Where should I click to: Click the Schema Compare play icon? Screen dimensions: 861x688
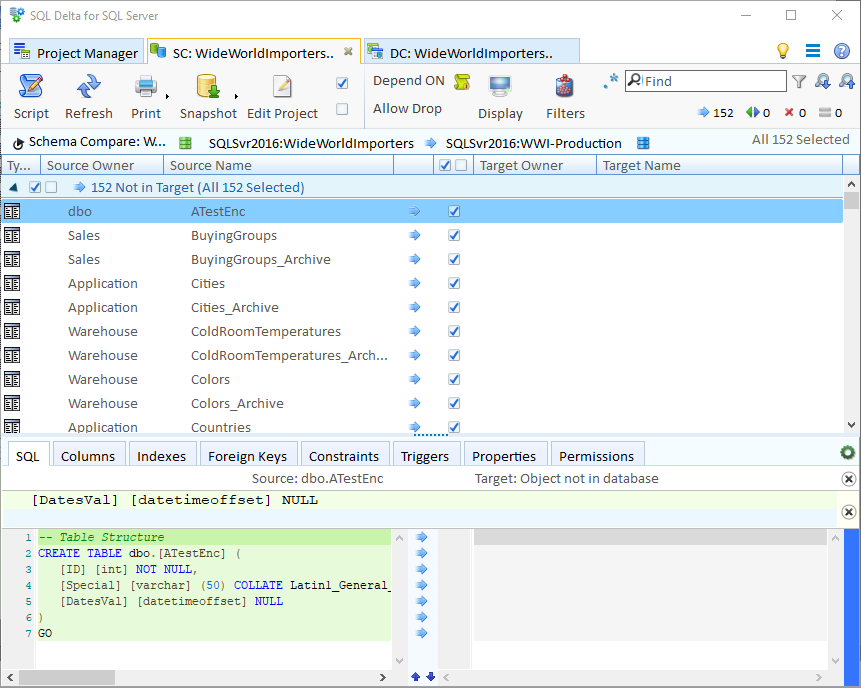[x=18, y=143]
